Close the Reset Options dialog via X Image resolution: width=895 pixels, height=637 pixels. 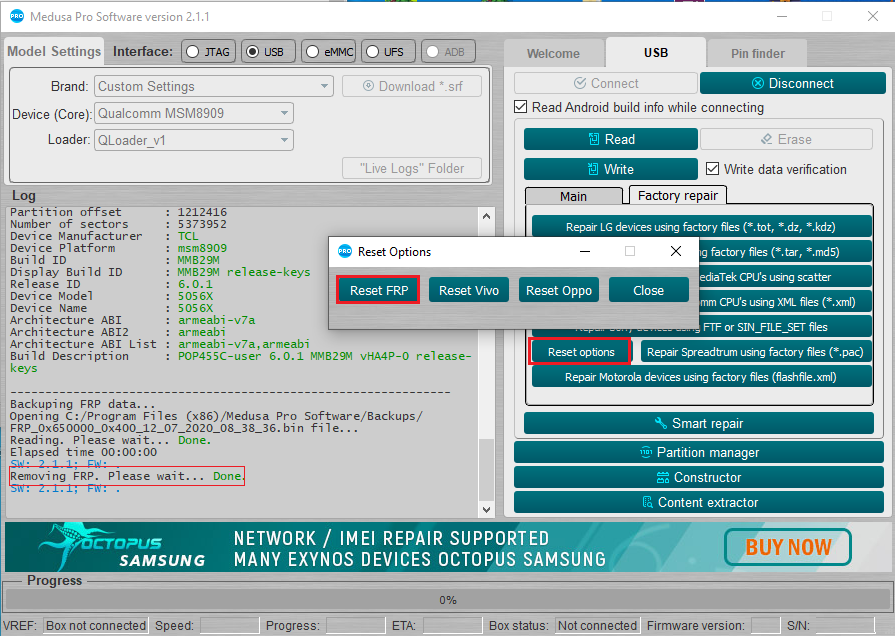(x=676, y=251)
